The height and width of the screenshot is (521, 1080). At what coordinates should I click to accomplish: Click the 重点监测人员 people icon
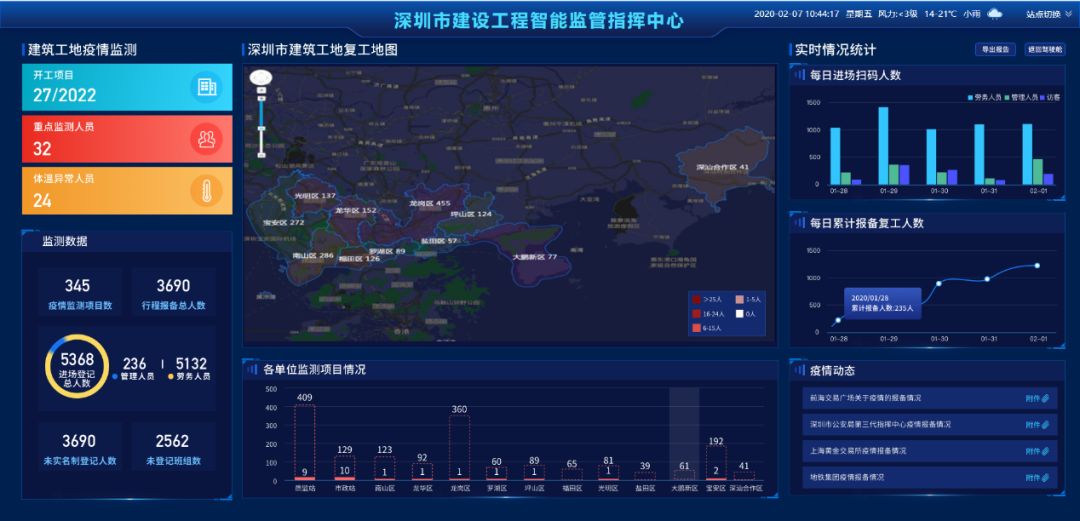206,138
